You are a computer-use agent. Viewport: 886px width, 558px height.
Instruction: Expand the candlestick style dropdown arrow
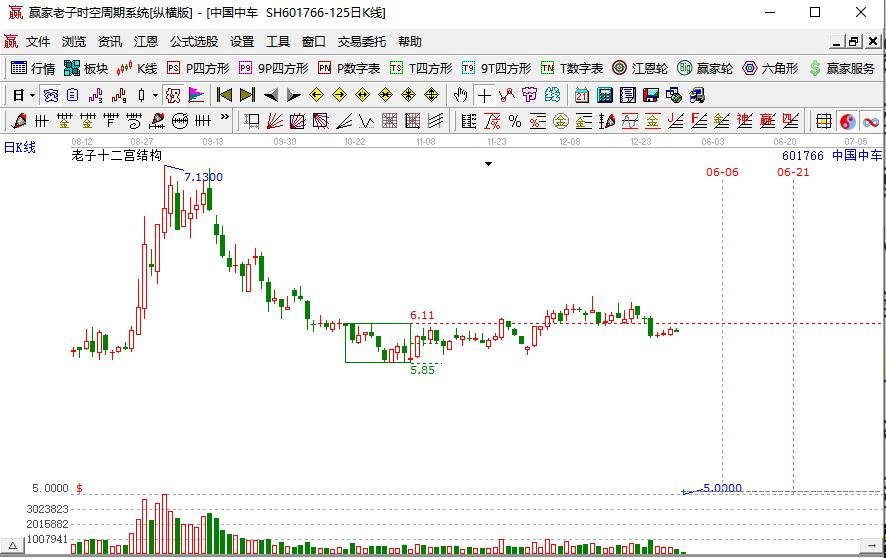pos(155,95)
